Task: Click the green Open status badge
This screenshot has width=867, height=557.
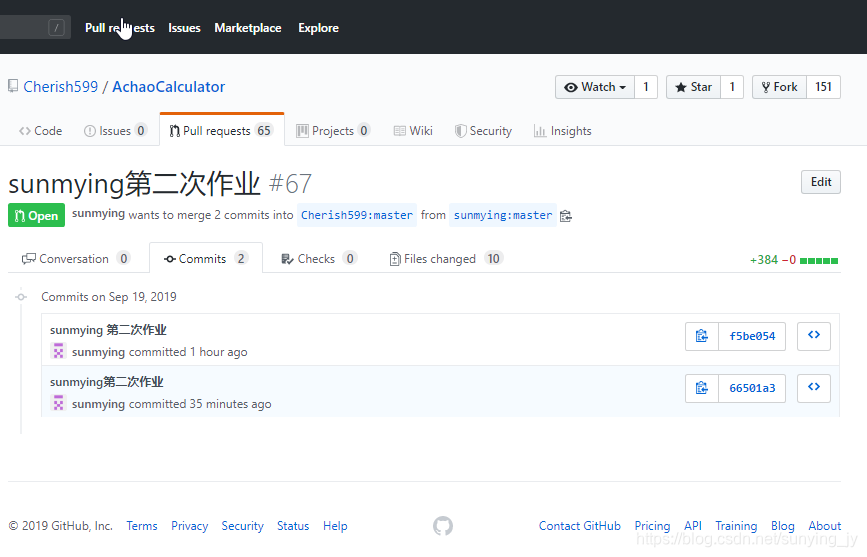Action: tap(36, 215)
